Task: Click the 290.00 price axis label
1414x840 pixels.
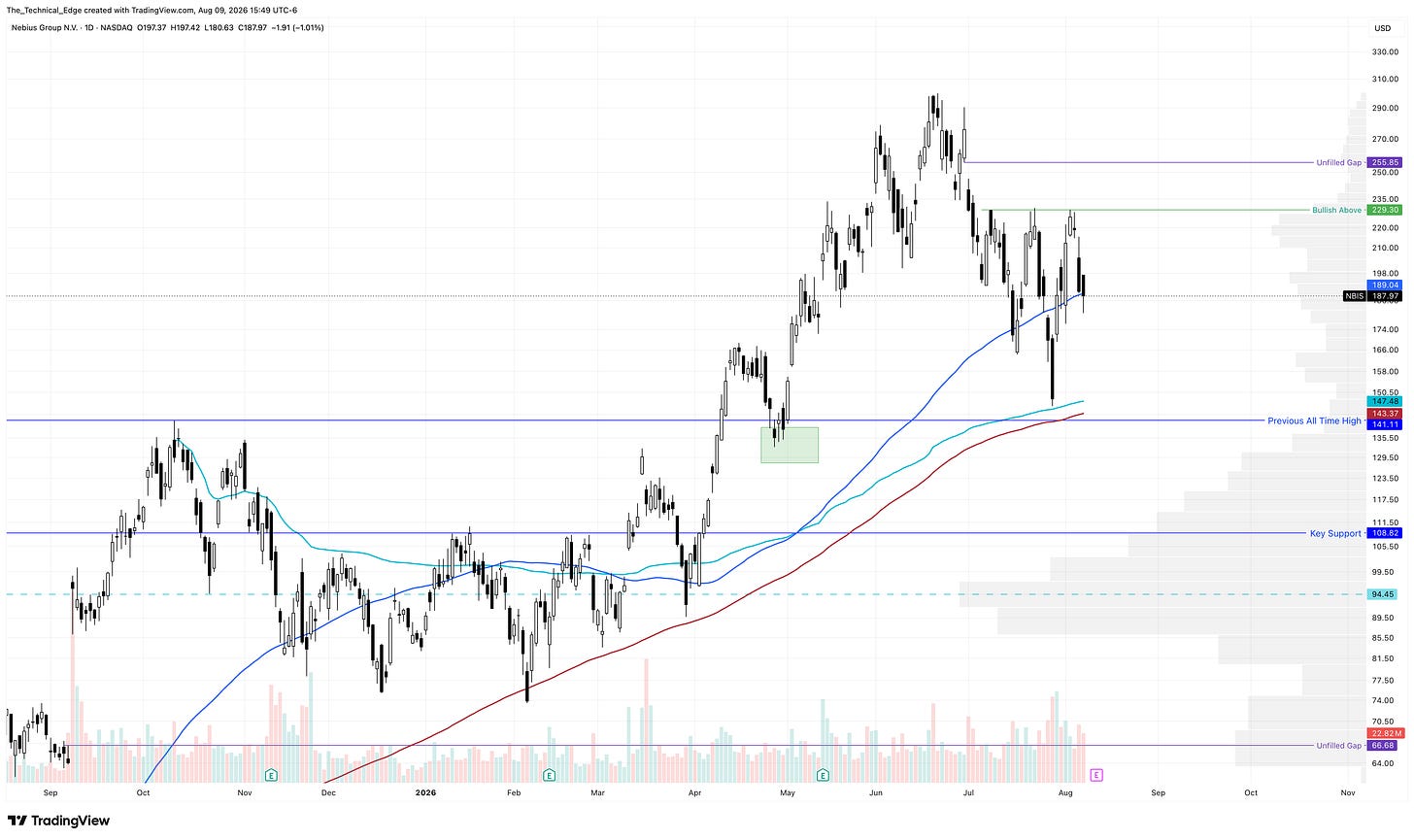Action: point(1384,108)
